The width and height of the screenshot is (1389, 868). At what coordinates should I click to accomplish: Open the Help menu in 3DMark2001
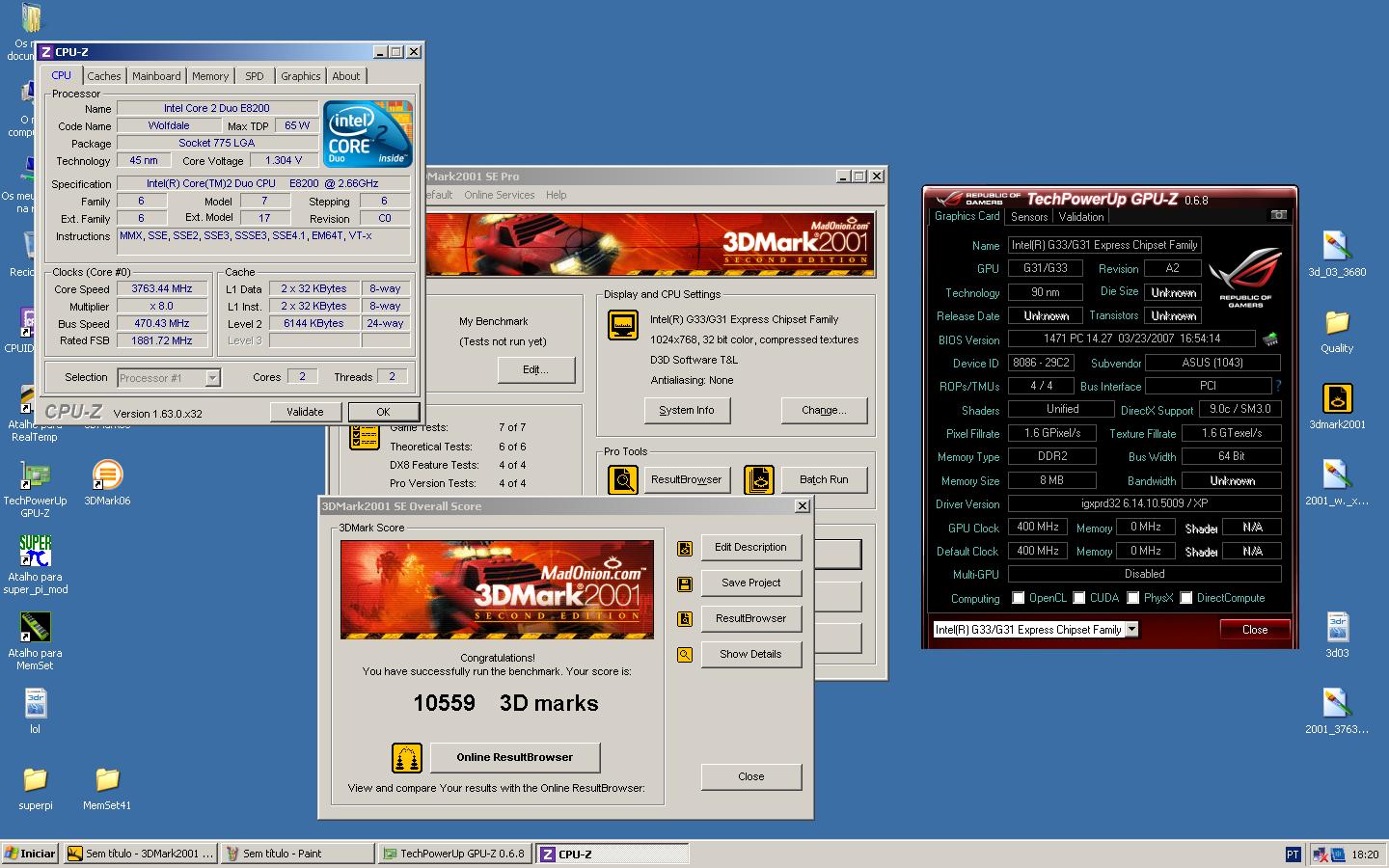pyautogui.click(x=557, y=195)
